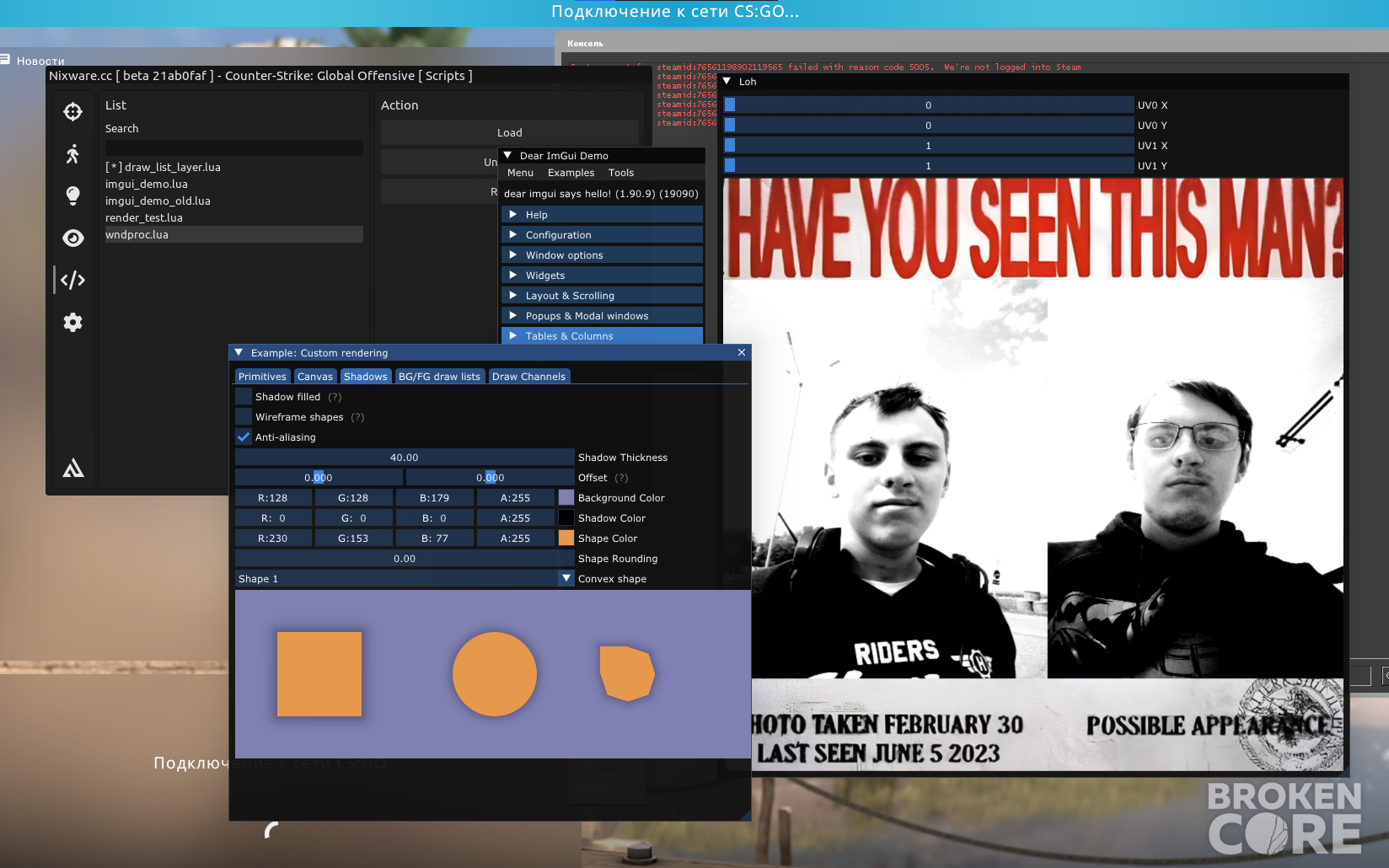Screen dimensions: 1389x868
Task: Adjust the UV1 Y slider
Action: point(929,166)
